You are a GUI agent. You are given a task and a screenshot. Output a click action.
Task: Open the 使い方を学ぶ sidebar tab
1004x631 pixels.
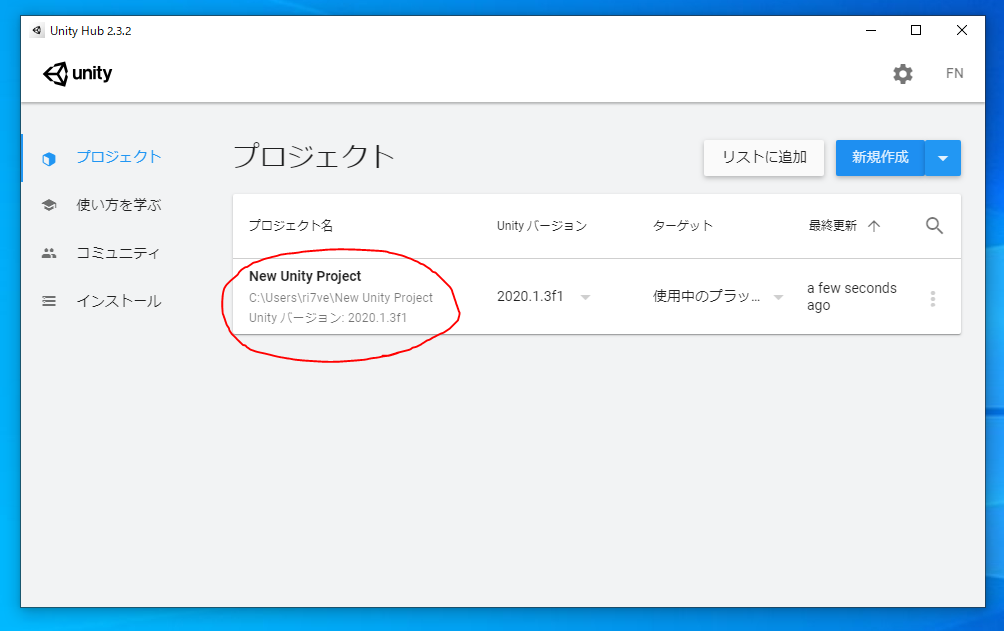(118, 205)
